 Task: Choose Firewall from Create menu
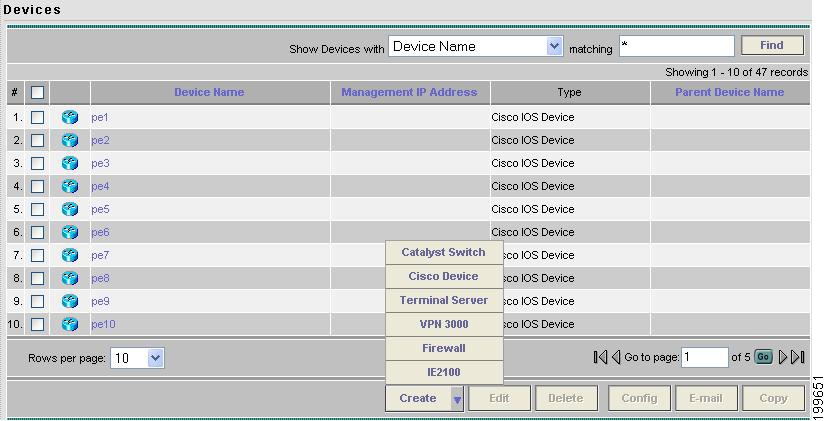(444, 348)
